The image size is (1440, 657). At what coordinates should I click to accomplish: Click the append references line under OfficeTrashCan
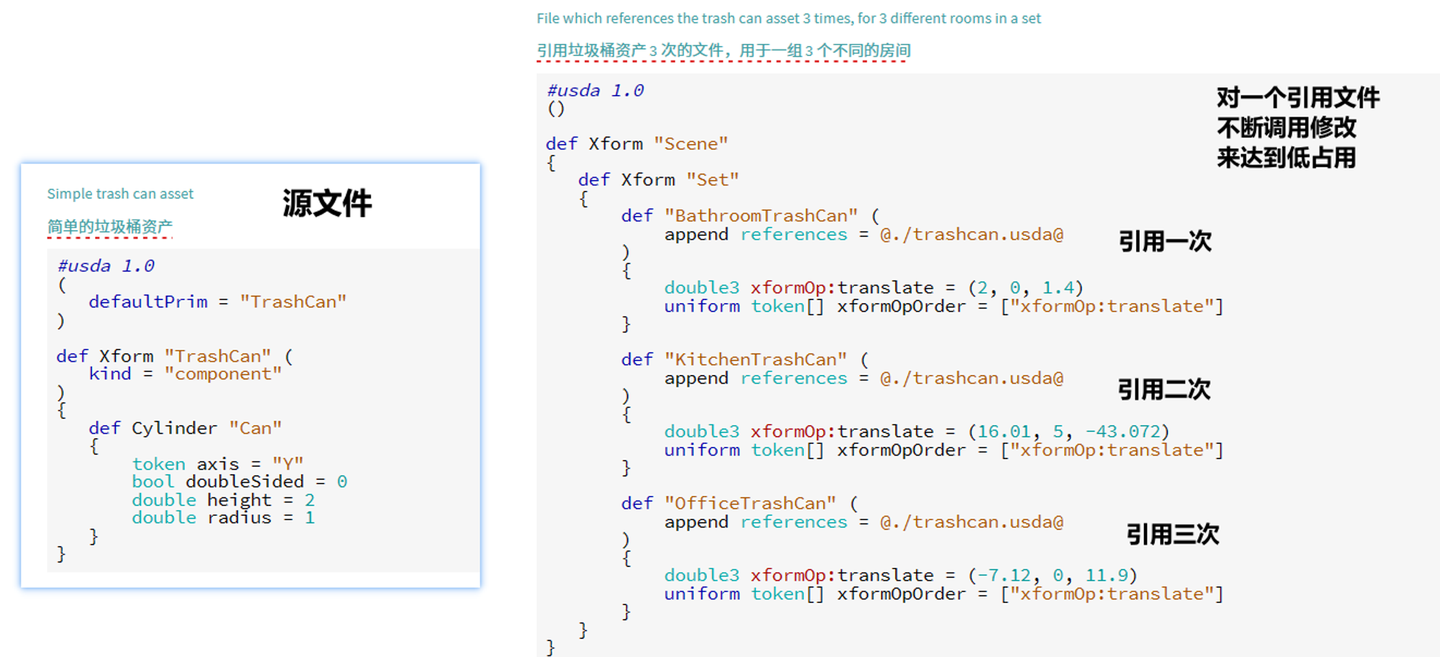[x=864, y=522]
